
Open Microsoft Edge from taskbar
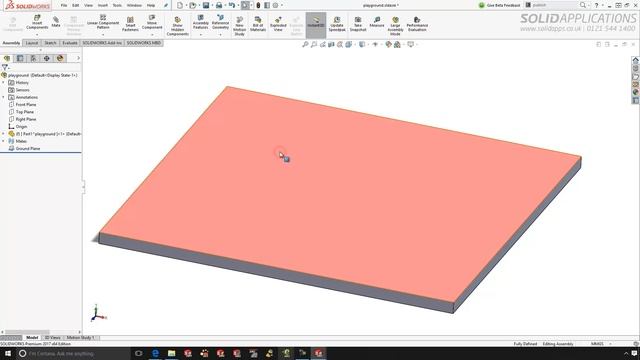pyautogui.click(x=155, y=353)
